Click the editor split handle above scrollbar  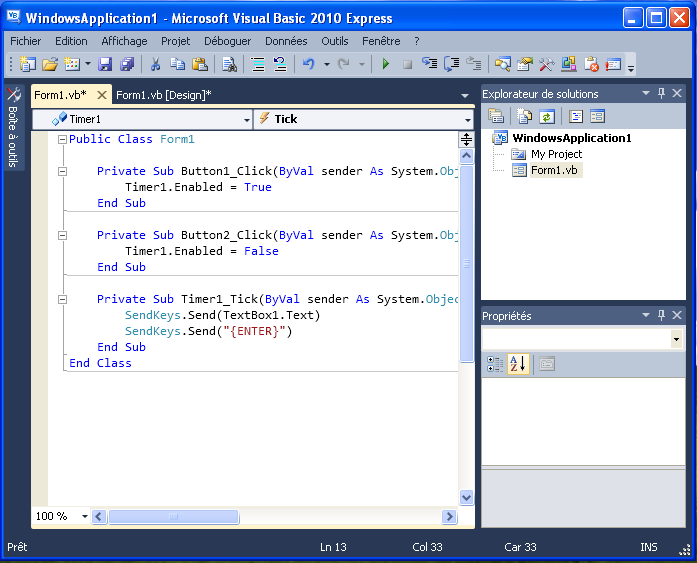tap(466, 140)
